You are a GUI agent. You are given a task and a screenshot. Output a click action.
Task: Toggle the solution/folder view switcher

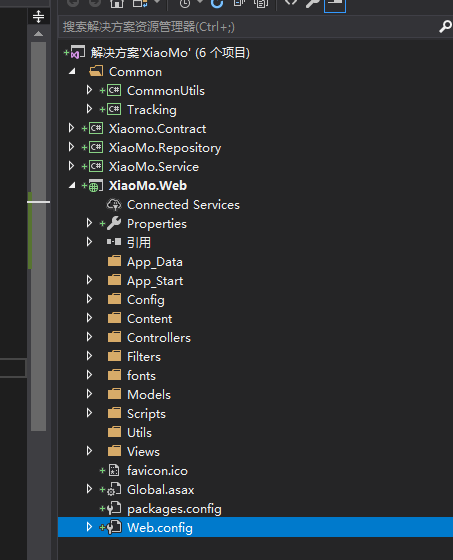140,4
